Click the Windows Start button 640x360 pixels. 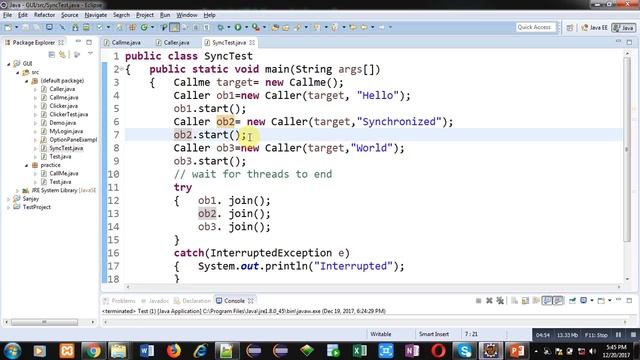(x=12, y=351)
